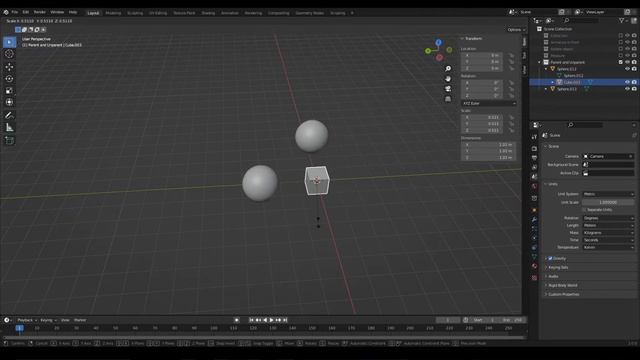This screenshot has height=360, width=640.
Task: Open the File menu
Action: 15,12
